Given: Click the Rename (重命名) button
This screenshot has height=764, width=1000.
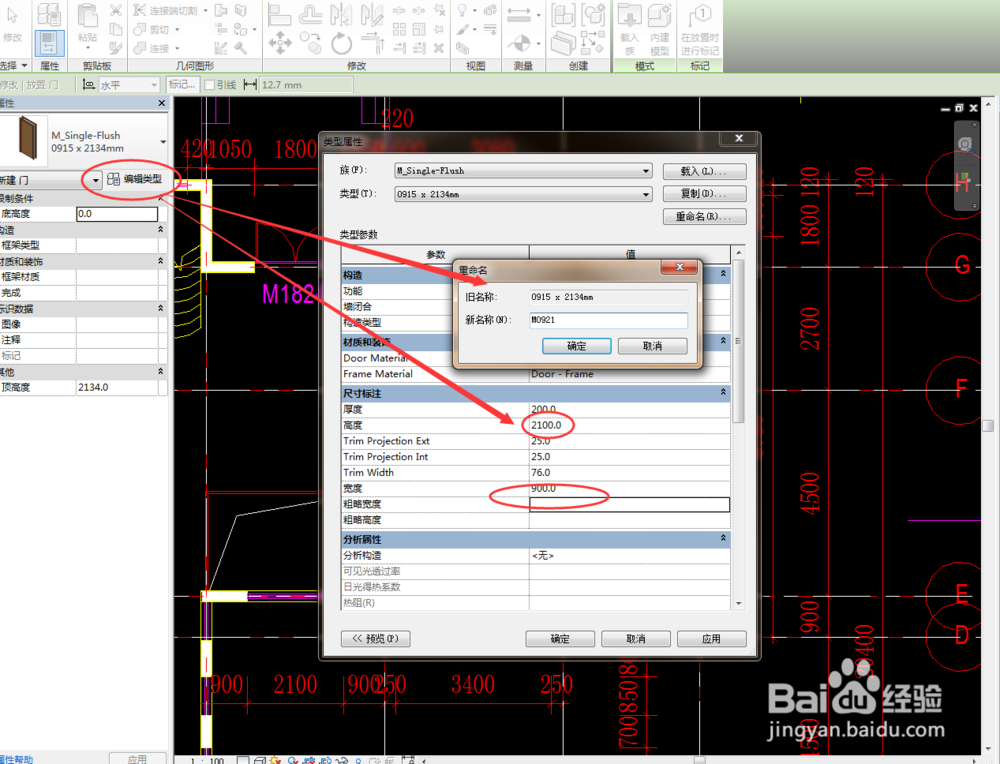Looking at the screenshot, I should pos(704,216).
